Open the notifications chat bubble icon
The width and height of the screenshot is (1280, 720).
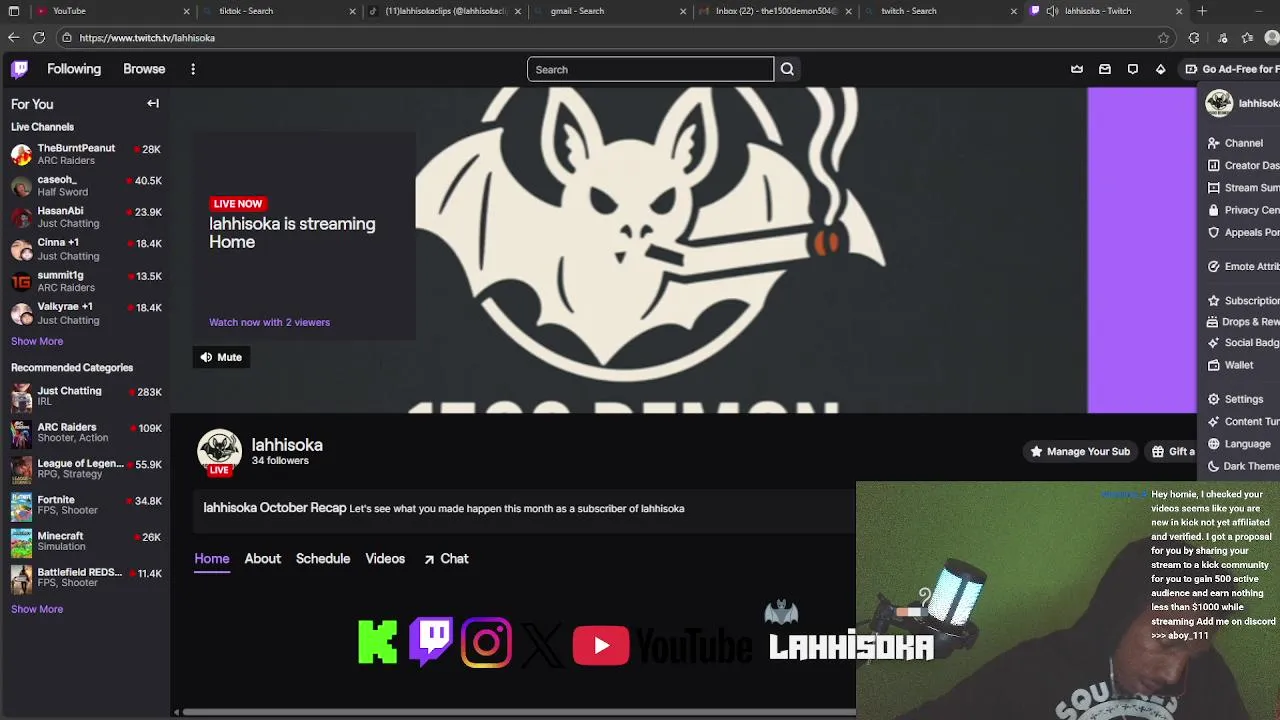(x=1133, y=69)
